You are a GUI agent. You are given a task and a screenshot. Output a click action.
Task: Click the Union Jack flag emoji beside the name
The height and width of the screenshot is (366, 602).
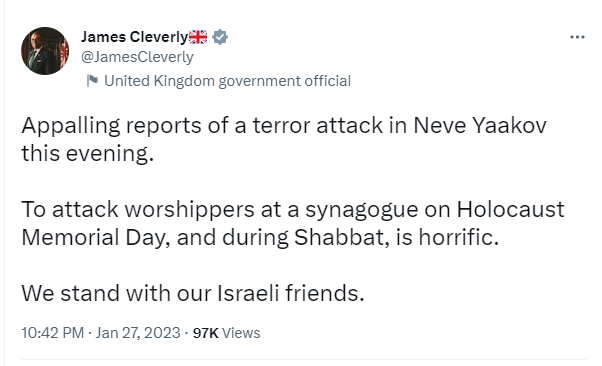coord(198,37)
